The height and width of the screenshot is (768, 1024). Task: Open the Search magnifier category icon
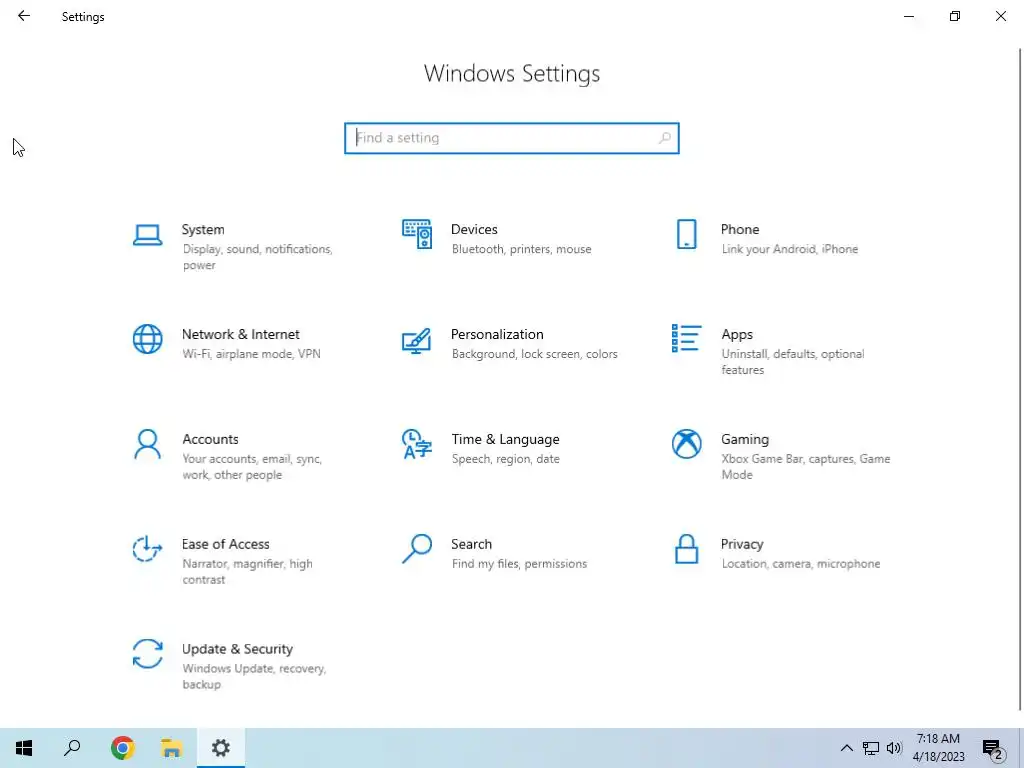tap(417, 549)
